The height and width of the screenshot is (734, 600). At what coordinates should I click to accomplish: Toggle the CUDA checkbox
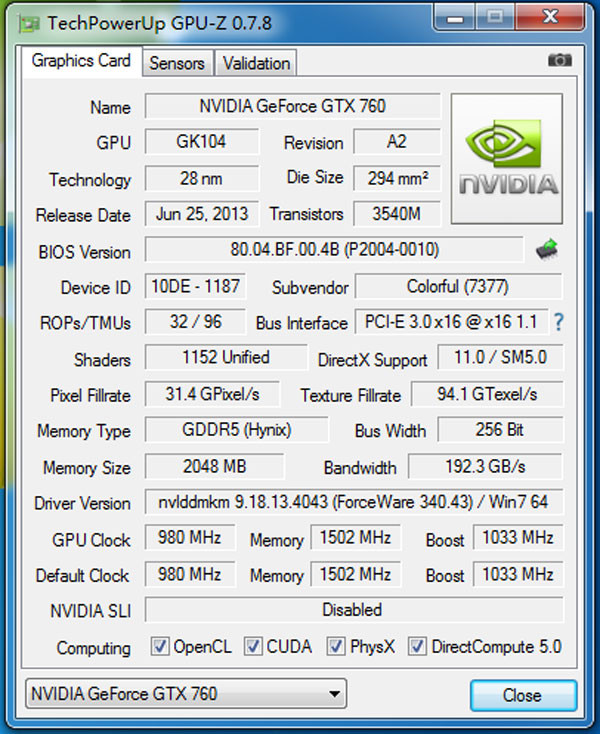(253, 646)
